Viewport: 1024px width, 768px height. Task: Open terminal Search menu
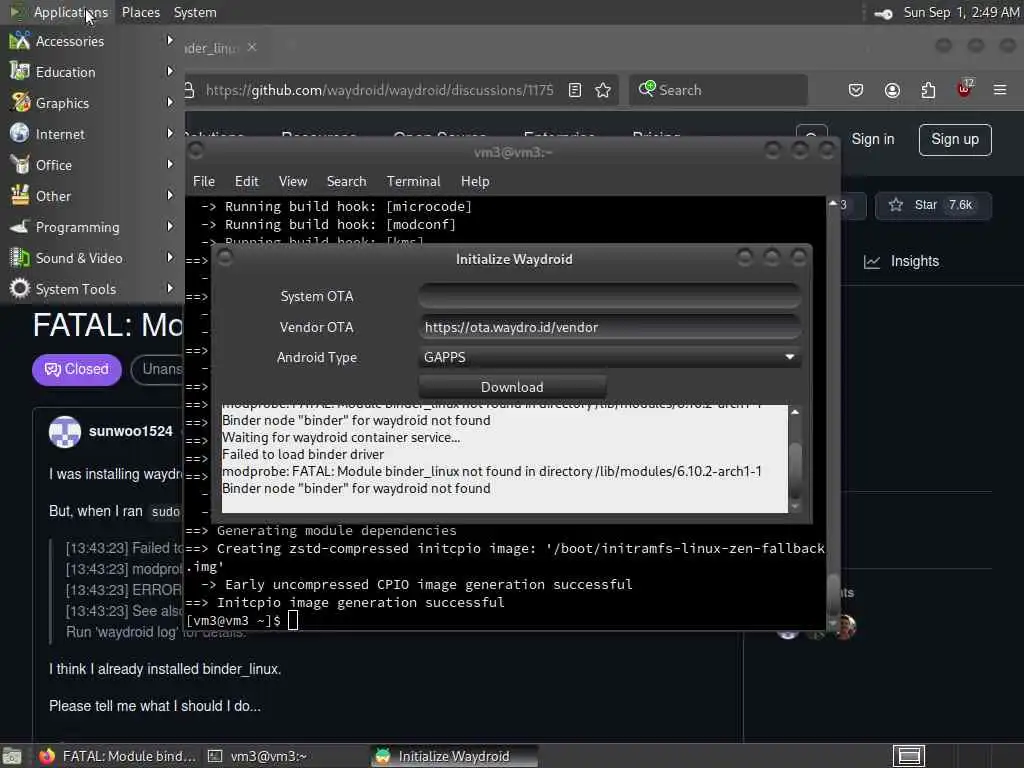click(346, 182)
